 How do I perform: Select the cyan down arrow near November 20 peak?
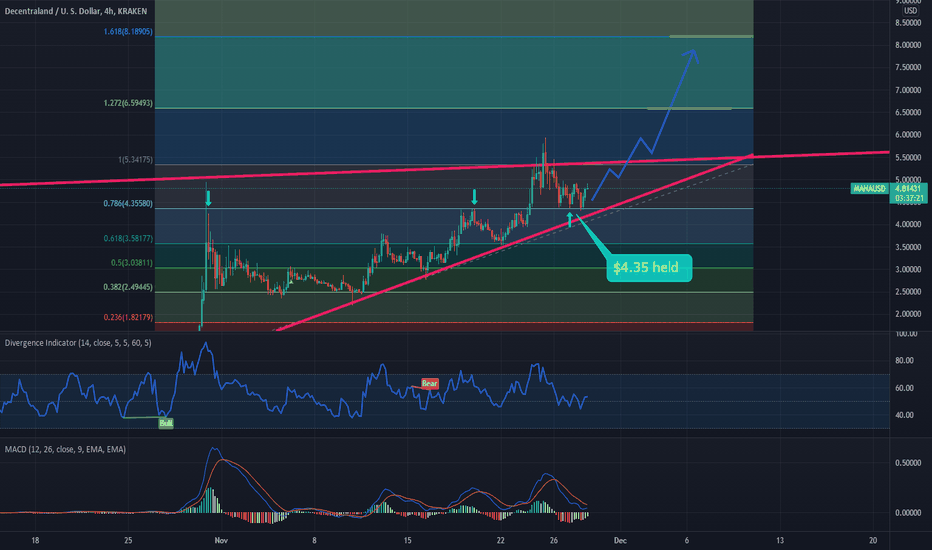pos(474,197)
